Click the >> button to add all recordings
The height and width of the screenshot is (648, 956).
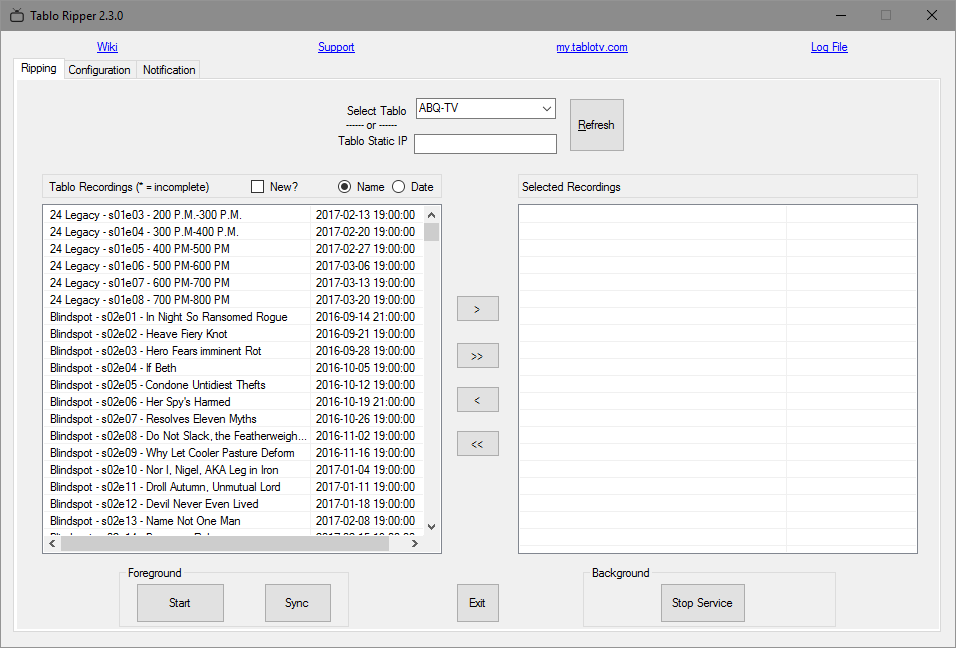pos(477,355)
